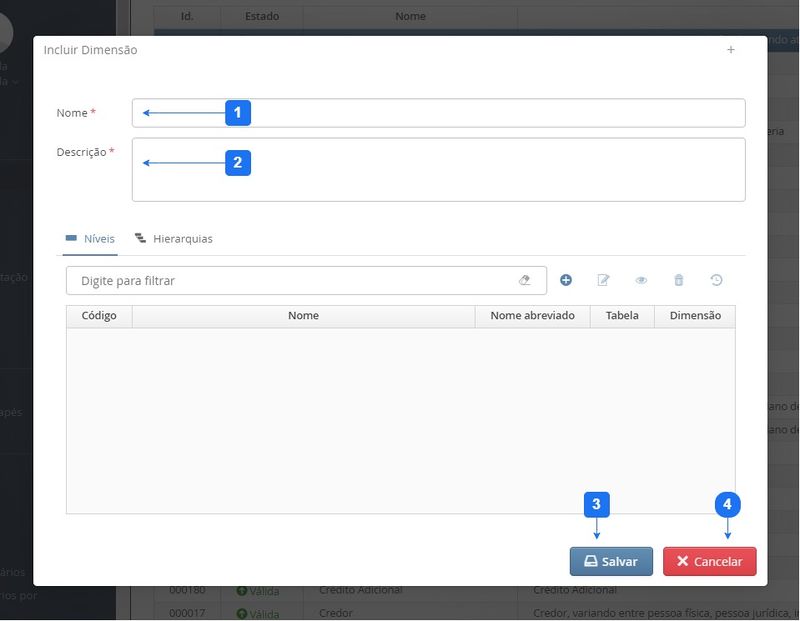
Task: Select the Níveis tab
Action: click(90, 239)
